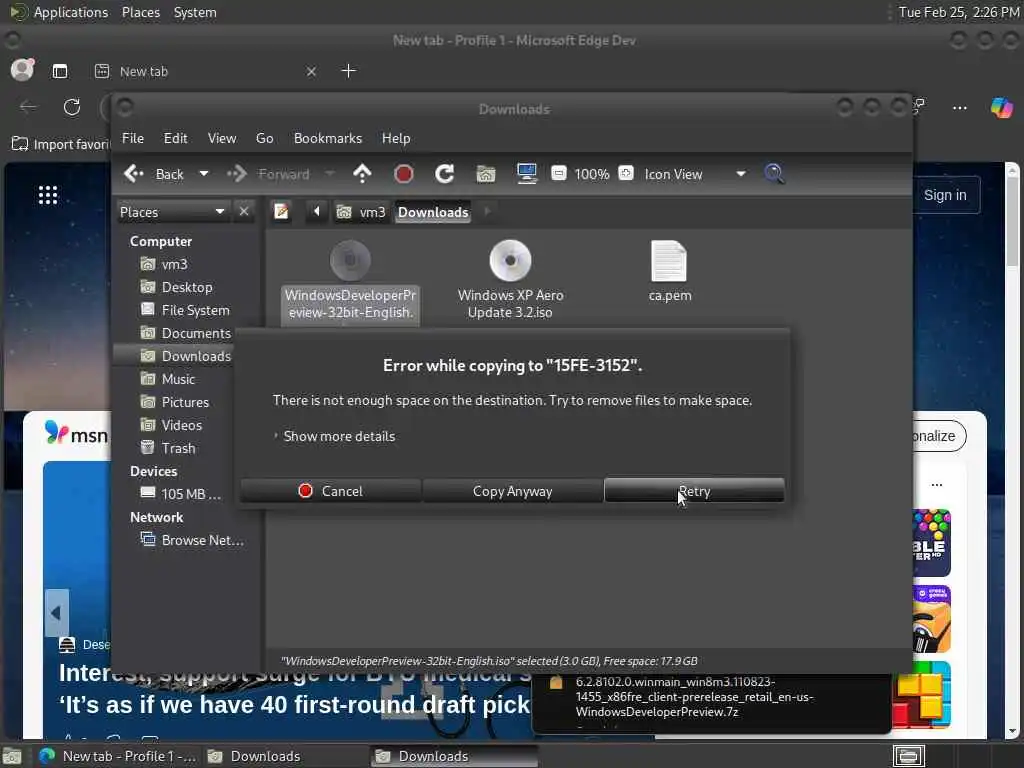Screen dimensions: 1024x768
Task: Click Sign in on the MSN page
Action: coord(945,195)
